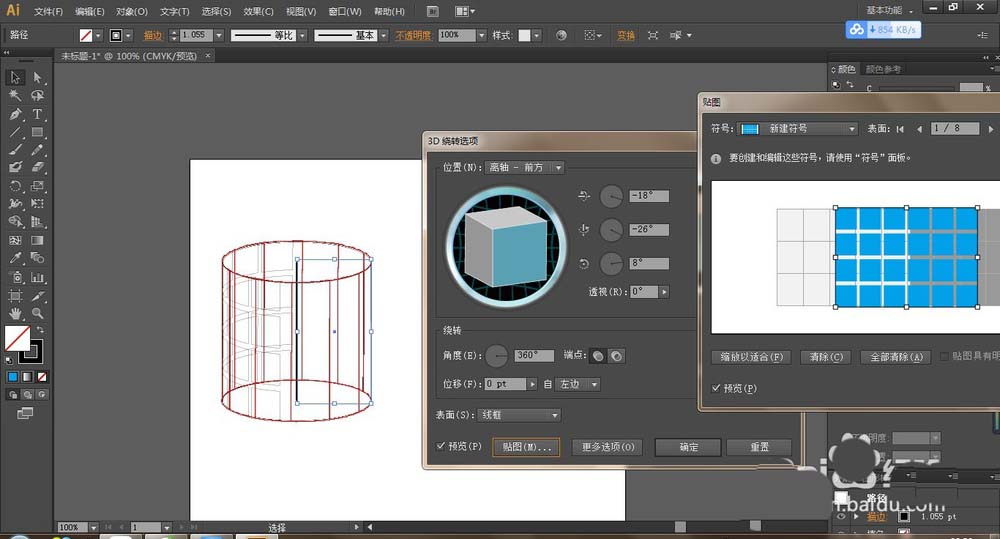Click the Reset button in 3D dialog

tap(759, 447)
